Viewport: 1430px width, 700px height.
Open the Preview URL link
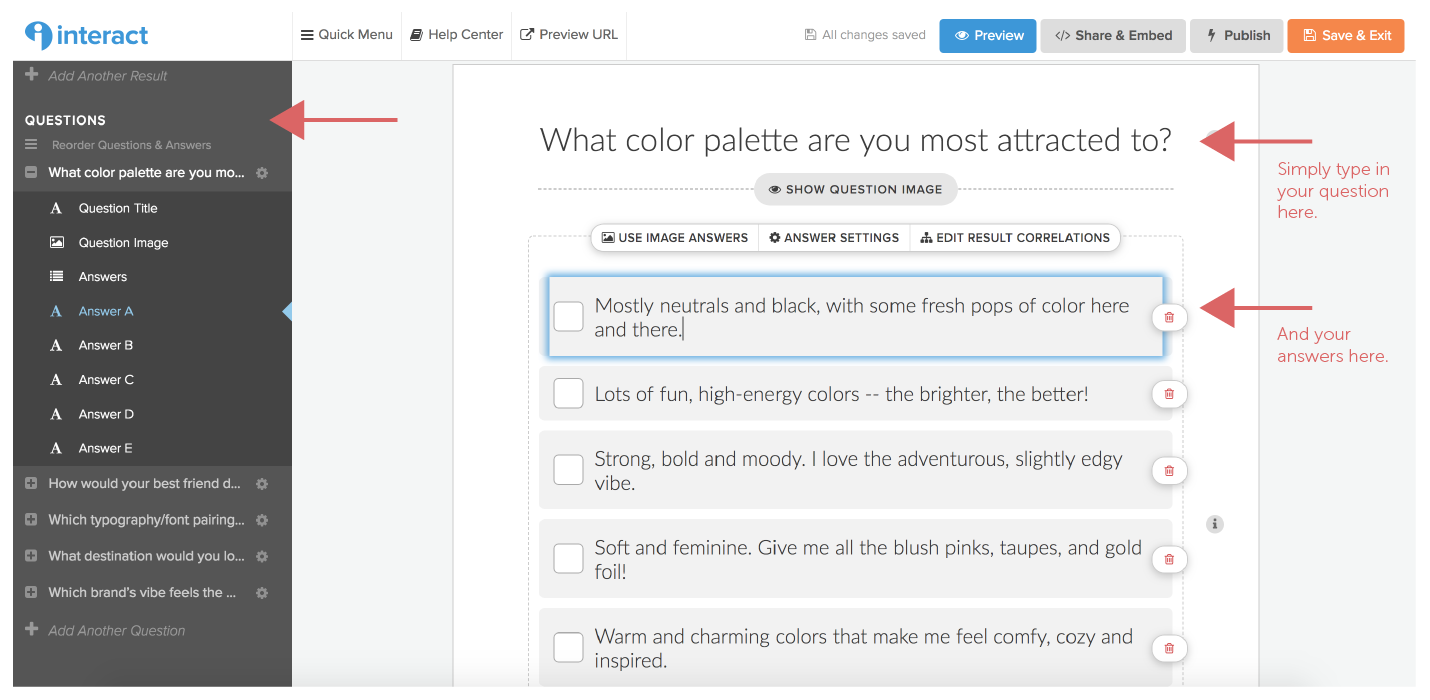569,34
